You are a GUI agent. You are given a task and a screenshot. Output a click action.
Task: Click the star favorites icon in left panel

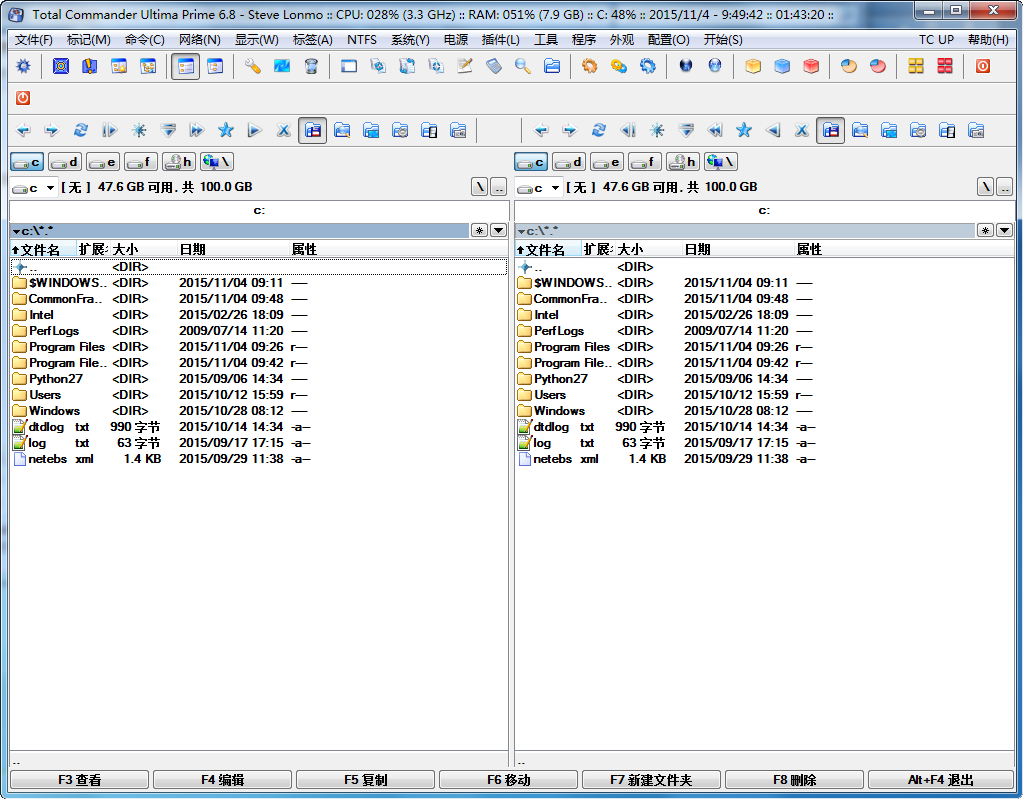coord(226,131)
